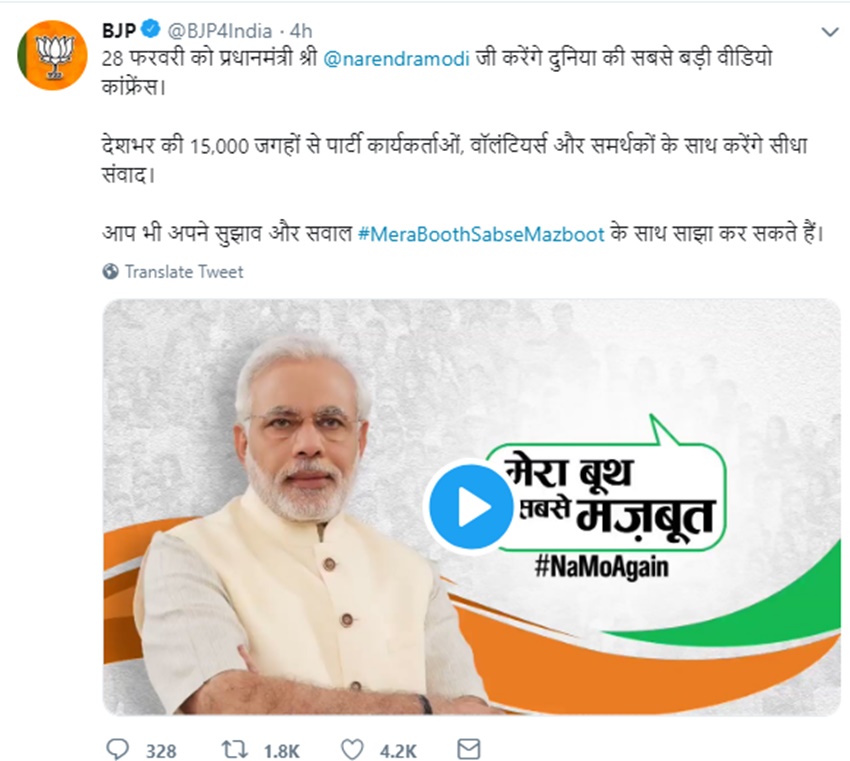Open the #MeraBoothSabseMazboot hashtag
The height and width of the screenshot is (761, 850).
coord(481,234)
